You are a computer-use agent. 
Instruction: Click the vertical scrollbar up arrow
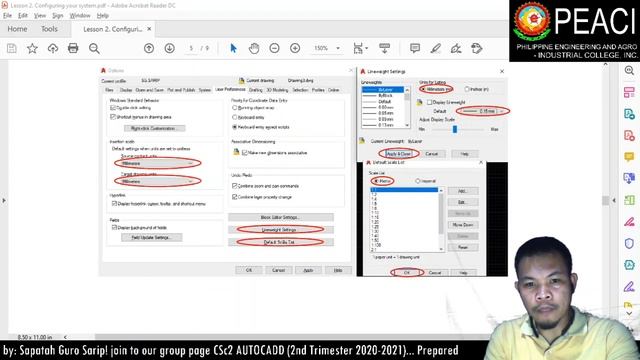tap(606, 64)
